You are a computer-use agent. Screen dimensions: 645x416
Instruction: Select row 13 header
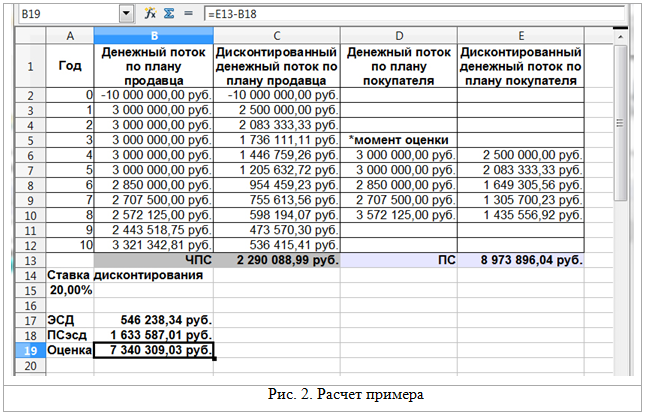(x=31, y=259)
